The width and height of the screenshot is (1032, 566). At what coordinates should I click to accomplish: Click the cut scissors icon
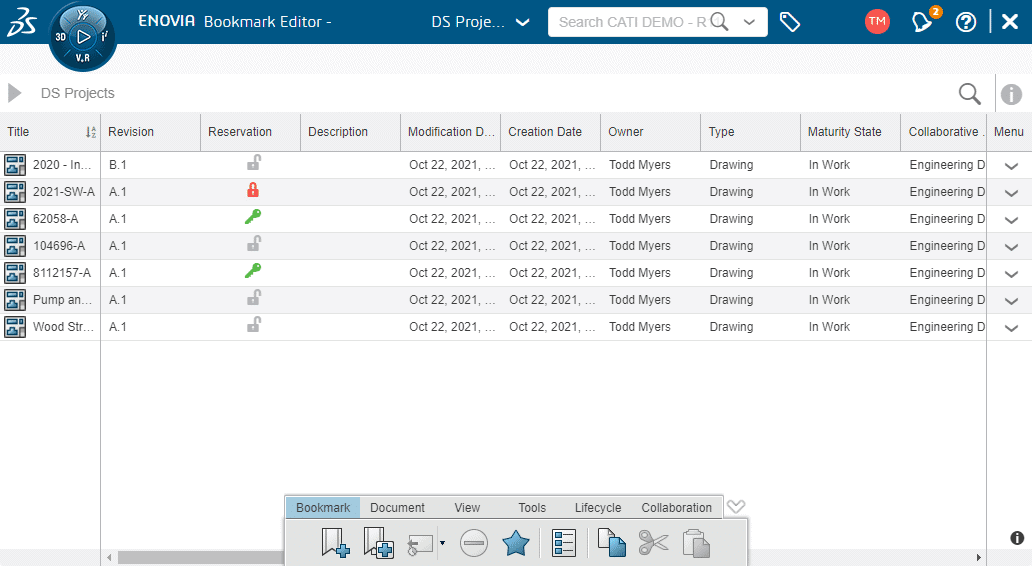tap(654, 544)
